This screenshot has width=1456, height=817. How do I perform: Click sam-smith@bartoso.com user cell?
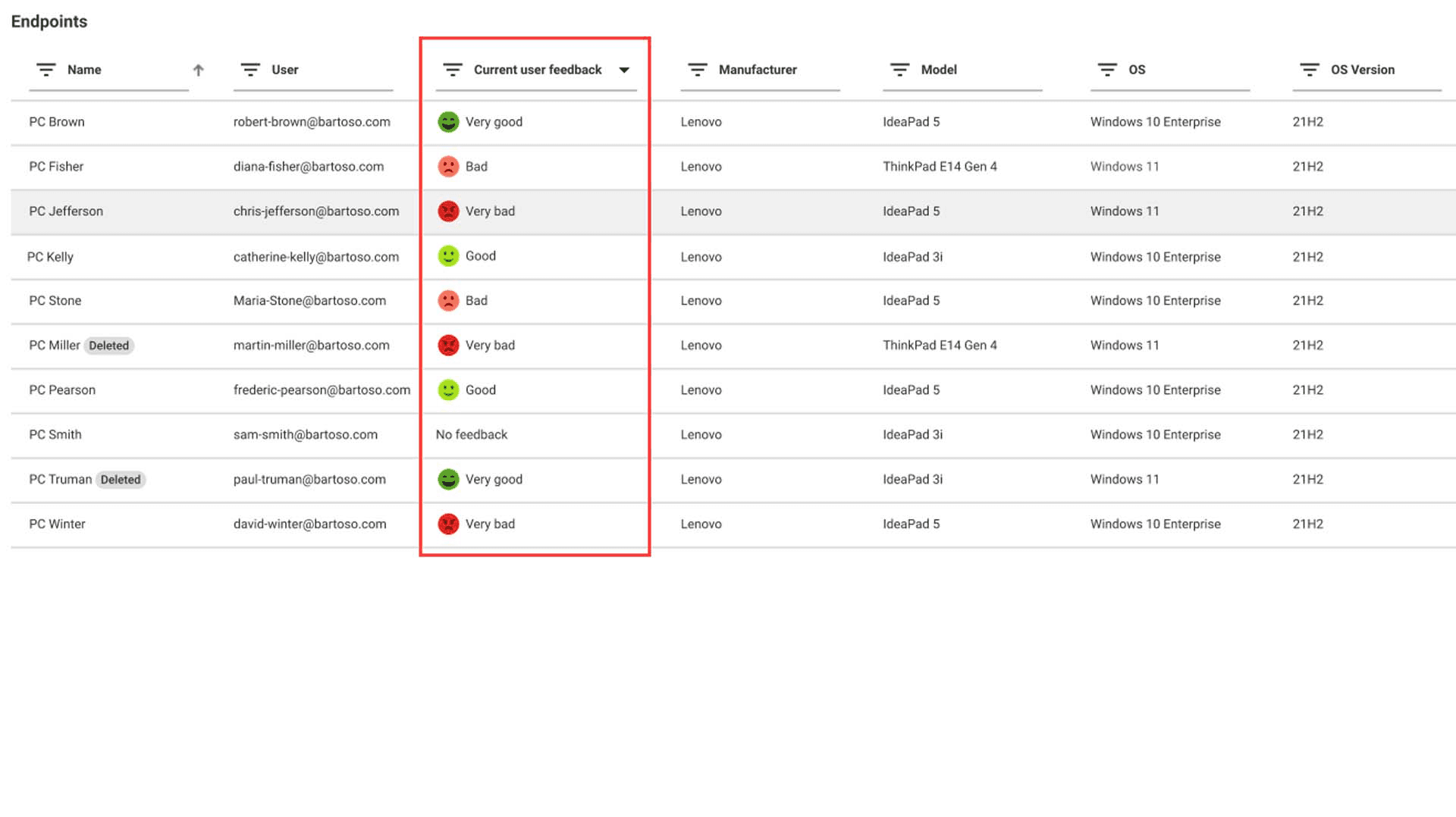[x=306, y=435]
